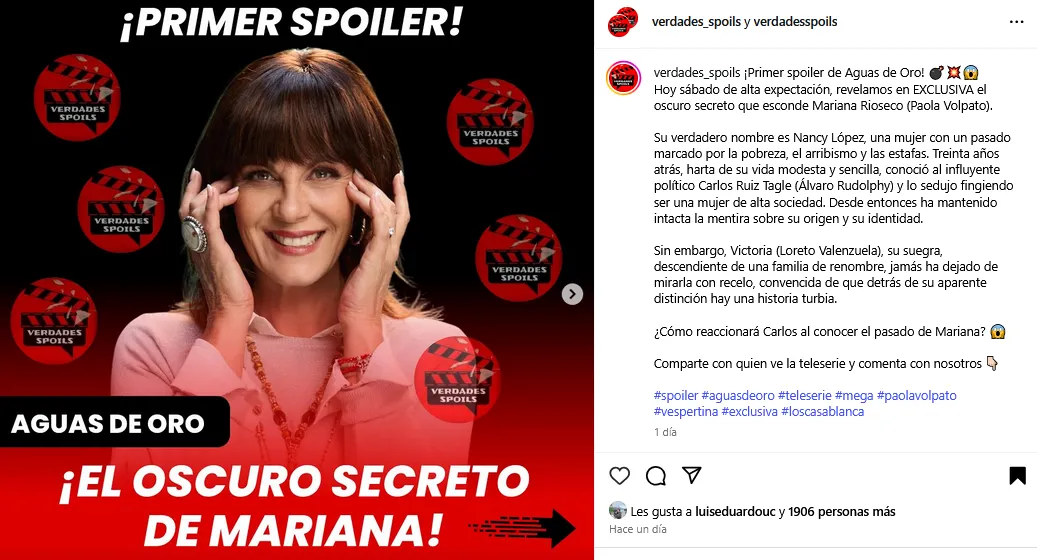Image resolution: width=1037 pixels, height=560 pixels.
Task: Click the caption username verdades_spoils
Action: [696, 73]
